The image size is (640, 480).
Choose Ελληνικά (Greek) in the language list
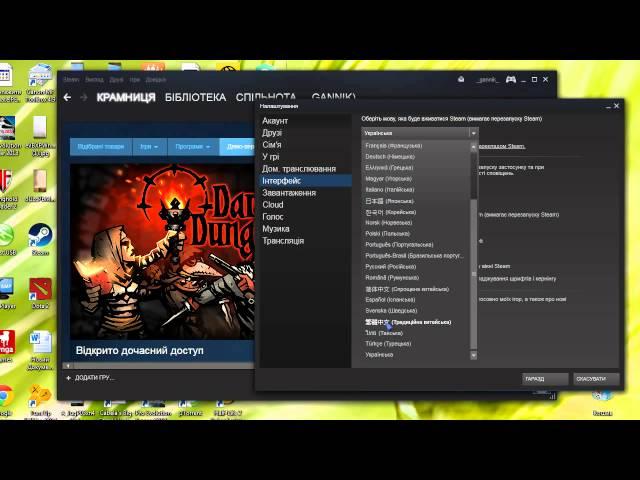click(x=416, y=168)
